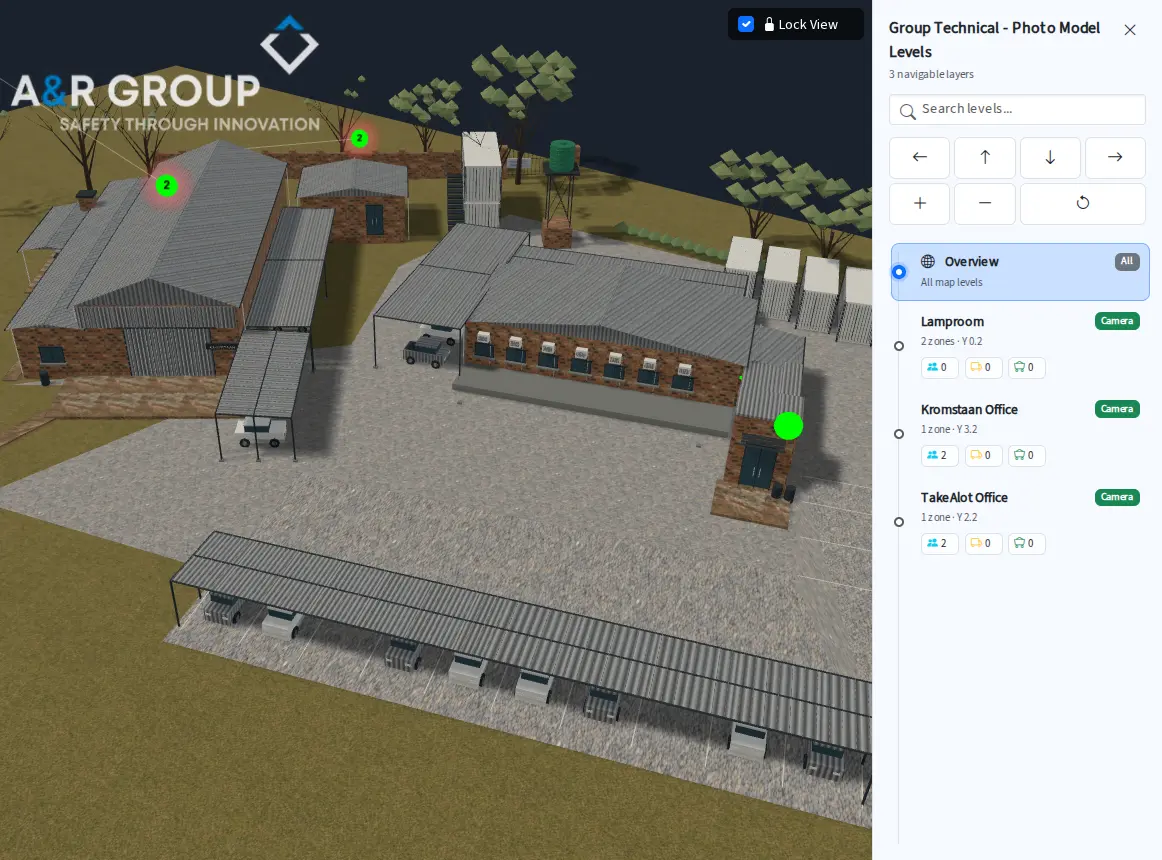Zoom out with the minus button

coord(984,203)
